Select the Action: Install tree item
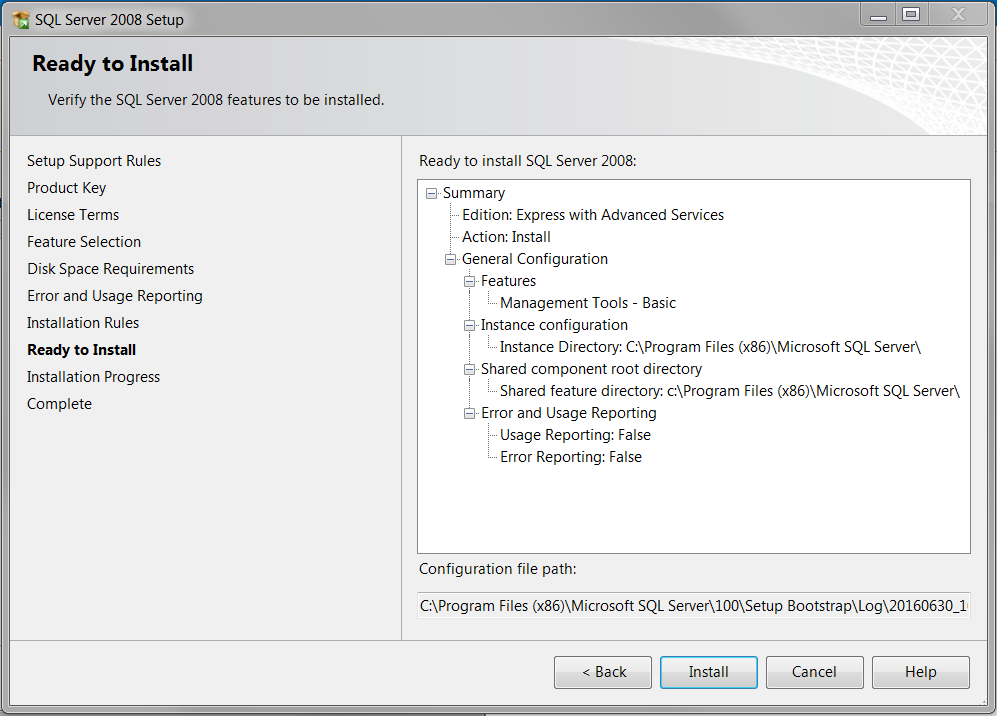 coord(506,237)
